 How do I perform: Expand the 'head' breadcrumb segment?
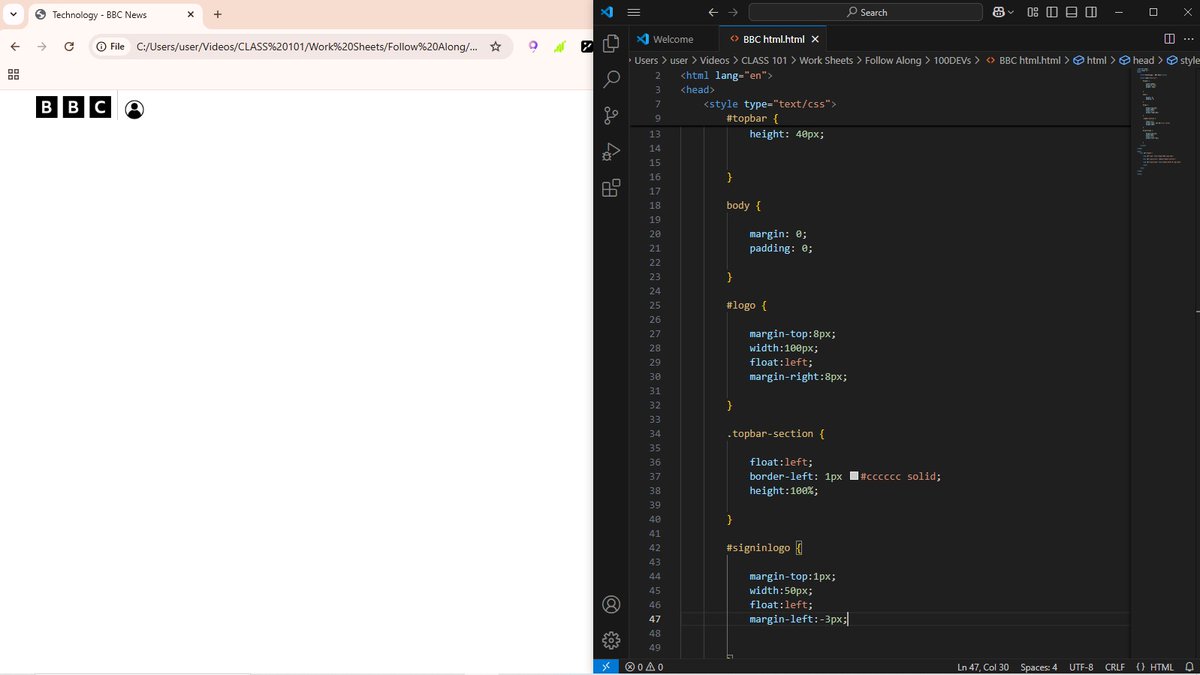click(x=1136, y=60)
